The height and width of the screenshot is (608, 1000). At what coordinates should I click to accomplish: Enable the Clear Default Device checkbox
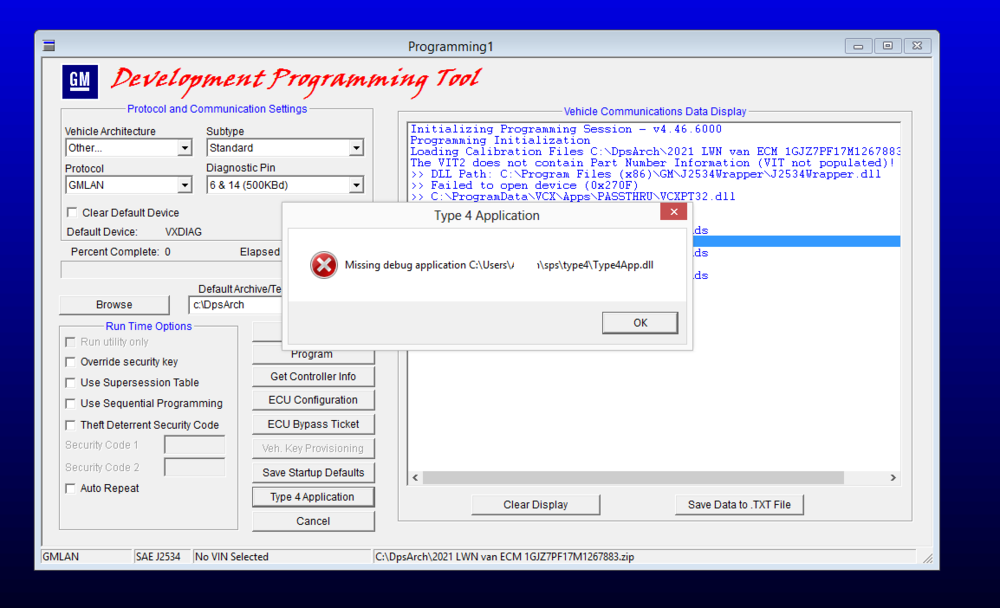click(x=72, y=212)
